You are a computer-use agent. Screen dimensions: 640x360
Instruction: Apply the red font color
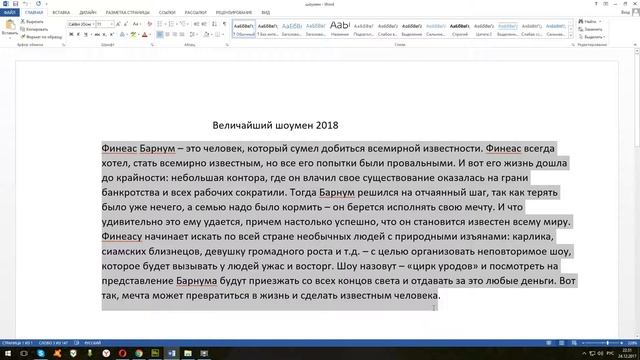pos(144,35)
